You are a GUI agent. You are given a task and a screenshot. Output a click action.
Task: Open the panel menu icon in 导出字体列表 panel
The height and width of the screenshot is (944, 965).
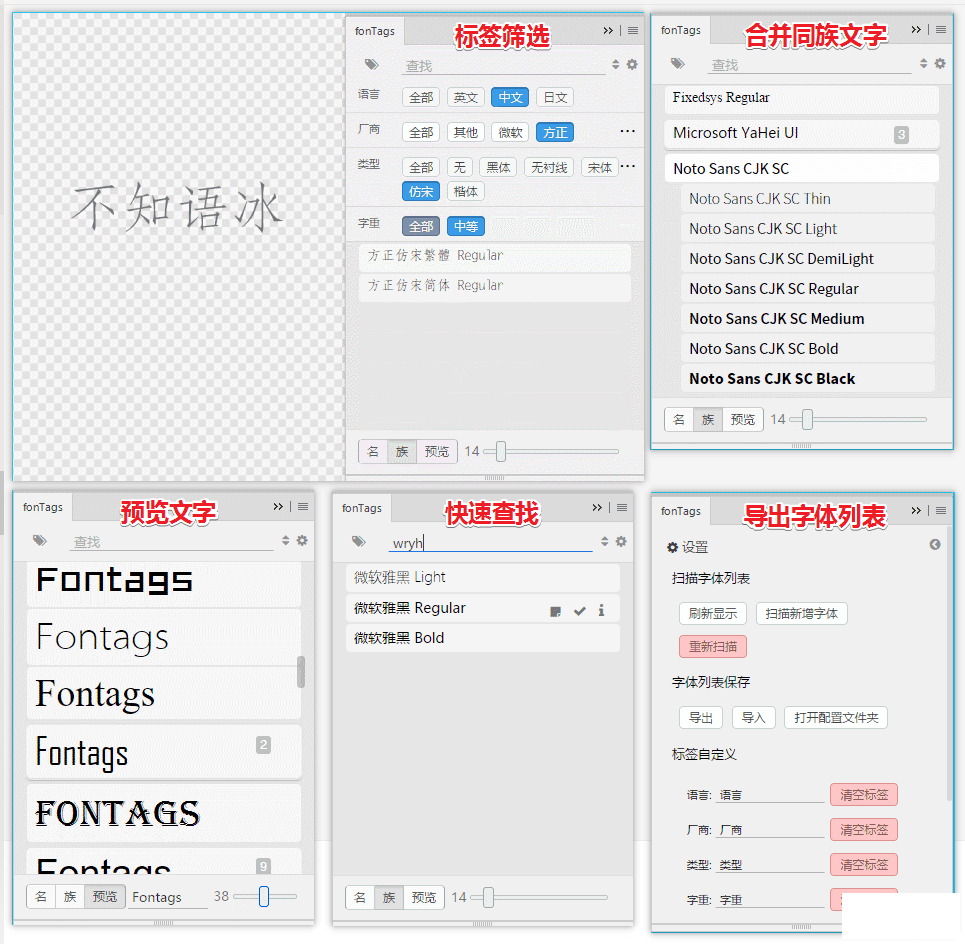coord(940,510)
